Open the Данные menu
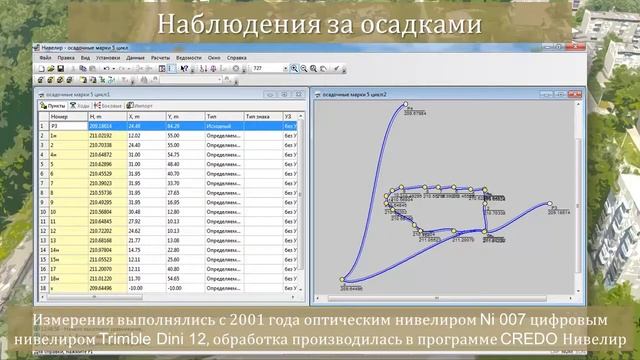The width and height of the screenshot is (640, 360). coord(135,58)
